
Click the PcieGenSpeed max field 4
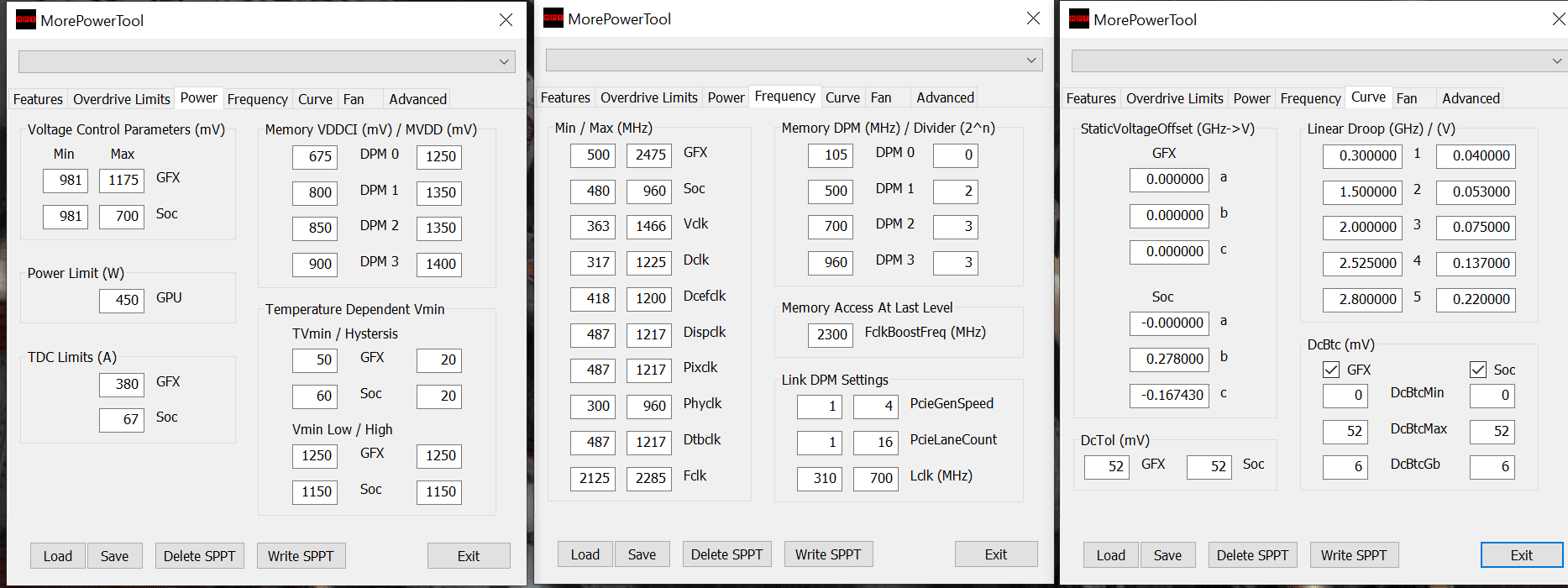pos(876,406)
